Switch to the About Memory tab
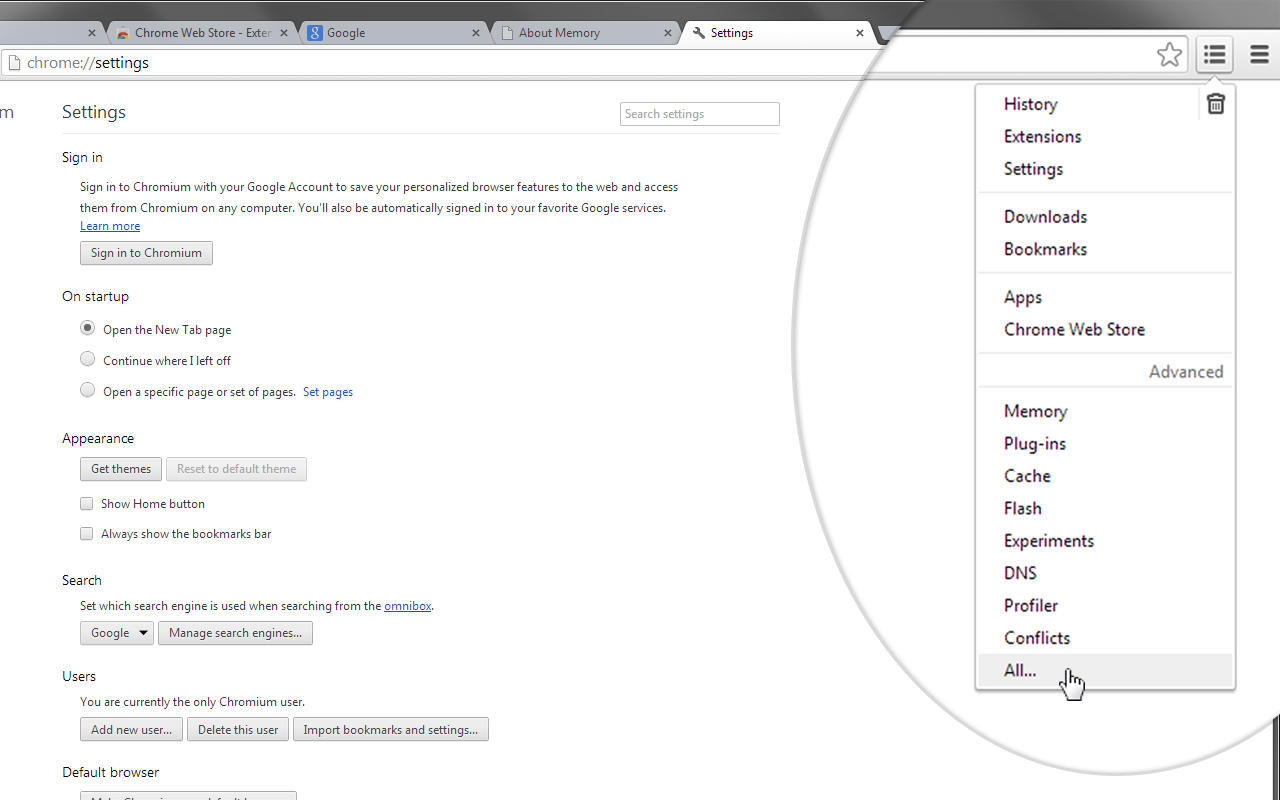The image size is (1280, 800). 587,33
